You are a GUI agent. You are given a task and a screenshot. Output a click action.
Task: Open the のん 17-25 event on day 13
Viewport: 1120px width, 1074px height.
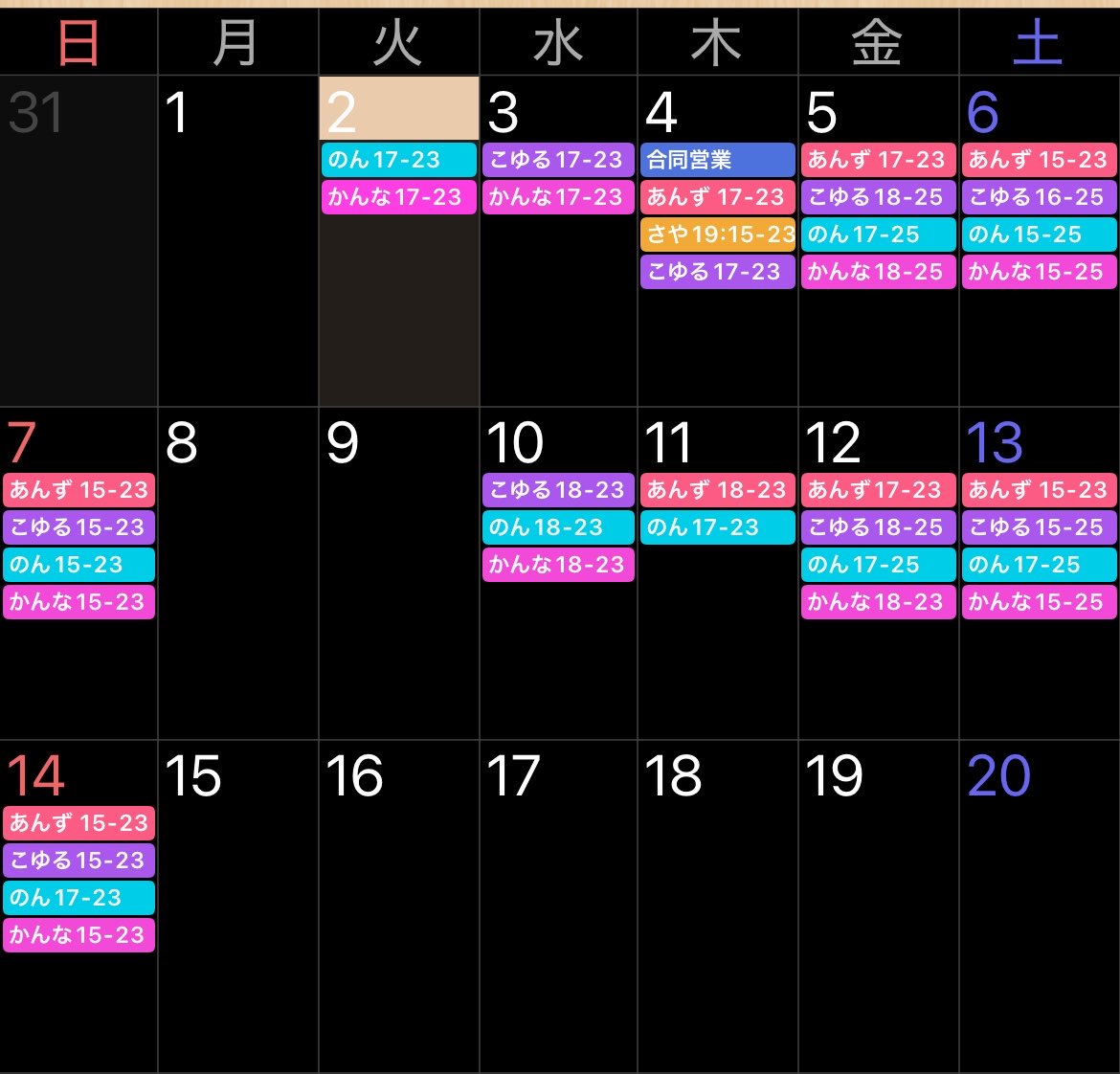coord(1040,564)
